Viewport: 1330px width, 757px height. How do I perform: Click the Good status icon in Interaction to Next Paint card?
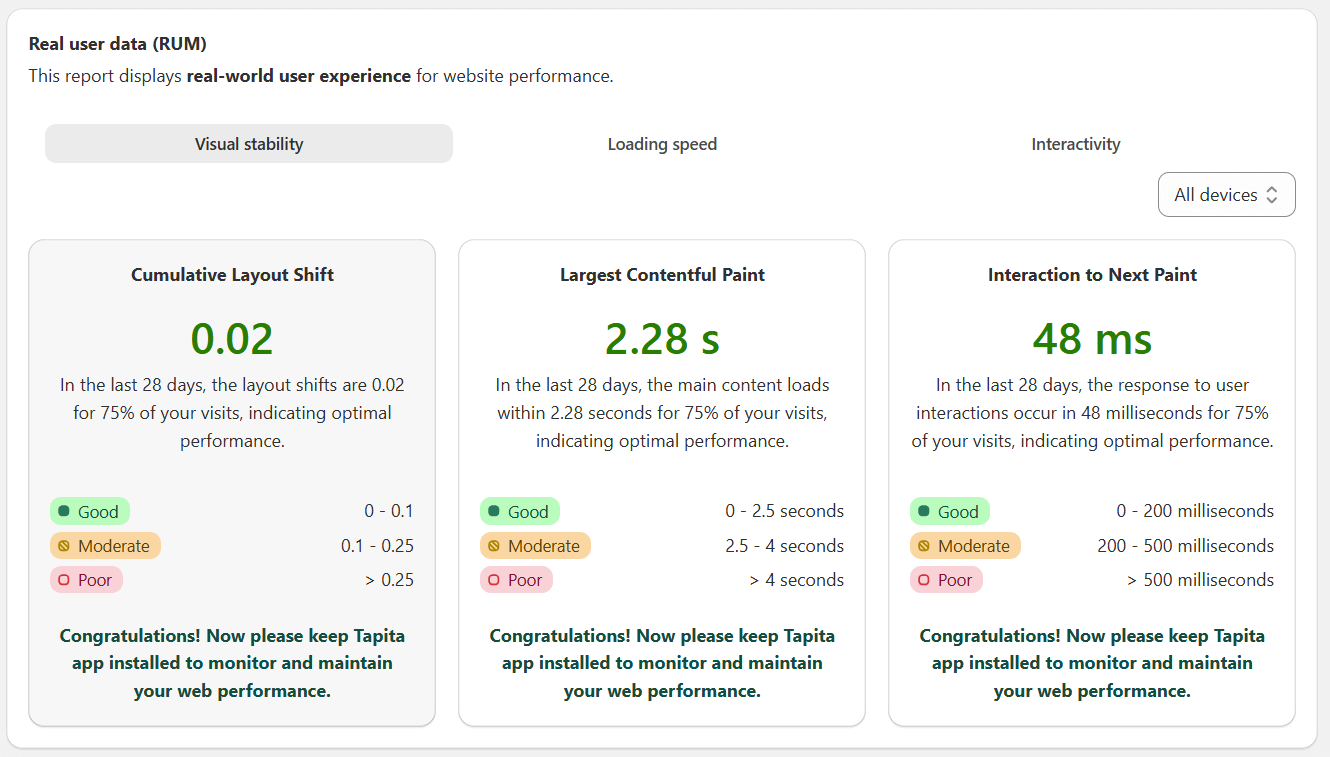925,511
